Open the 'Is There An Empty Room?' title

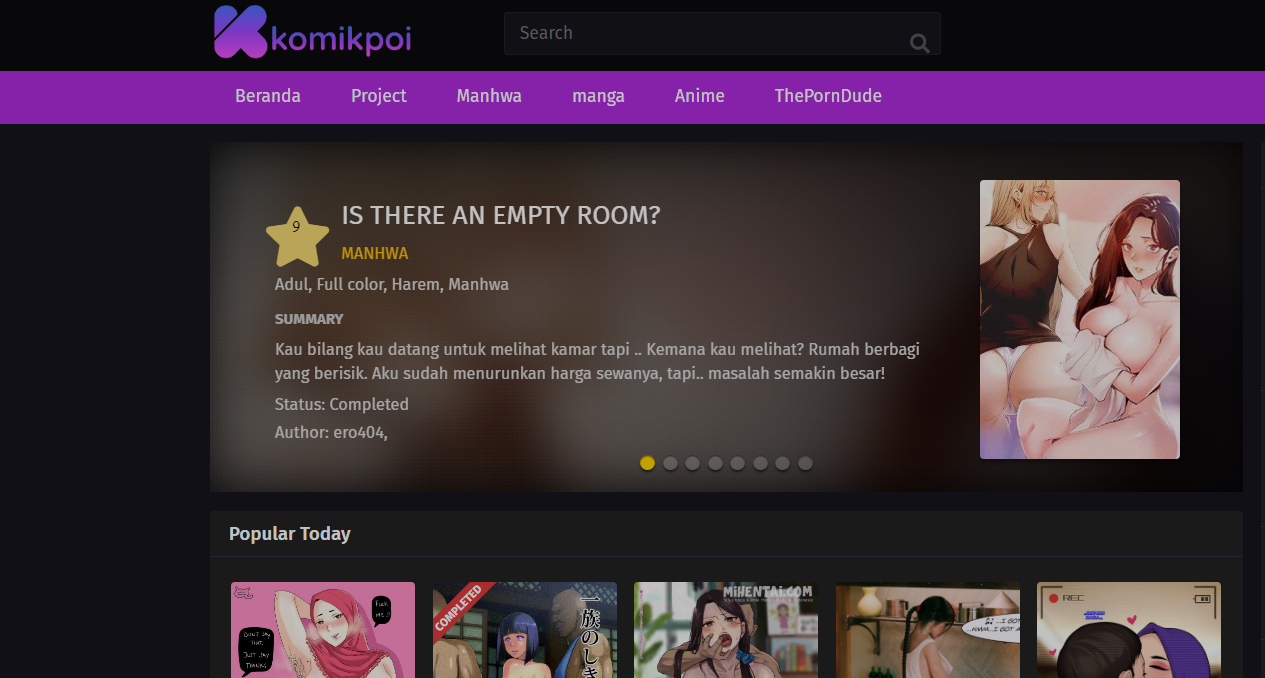point(501,215)
